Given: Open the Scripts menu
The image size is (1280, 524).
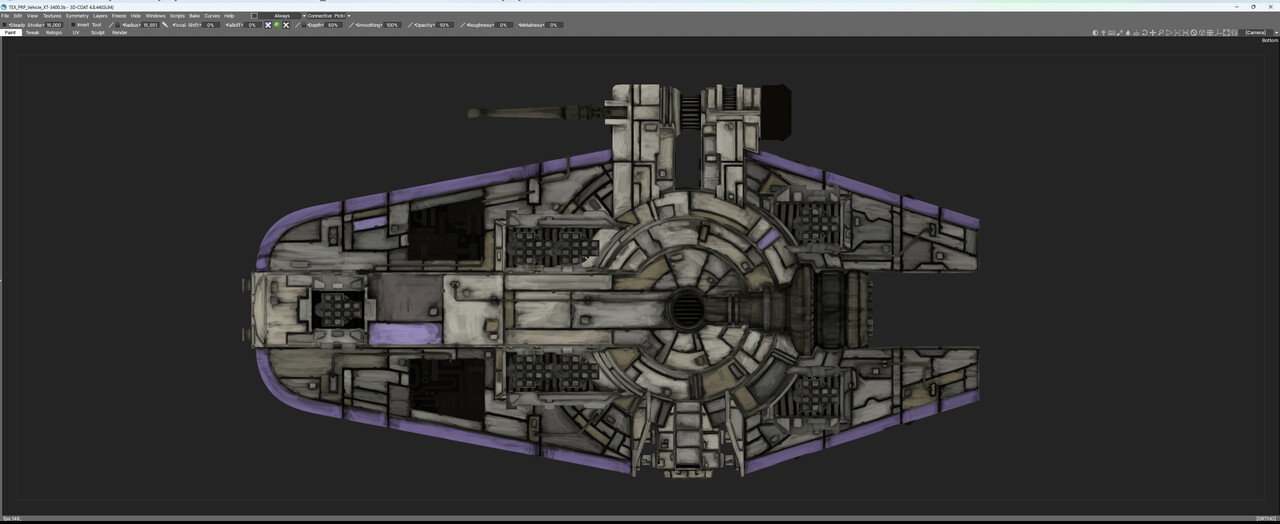Looking at the screenshot, I should click(x=177, y=16).
